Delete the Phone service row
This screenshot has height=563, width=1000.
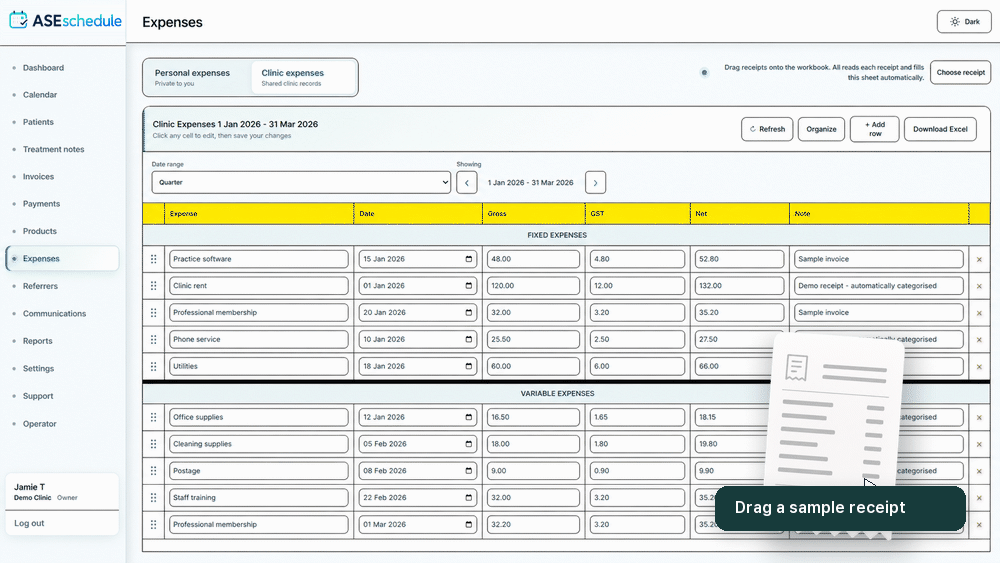979,340
